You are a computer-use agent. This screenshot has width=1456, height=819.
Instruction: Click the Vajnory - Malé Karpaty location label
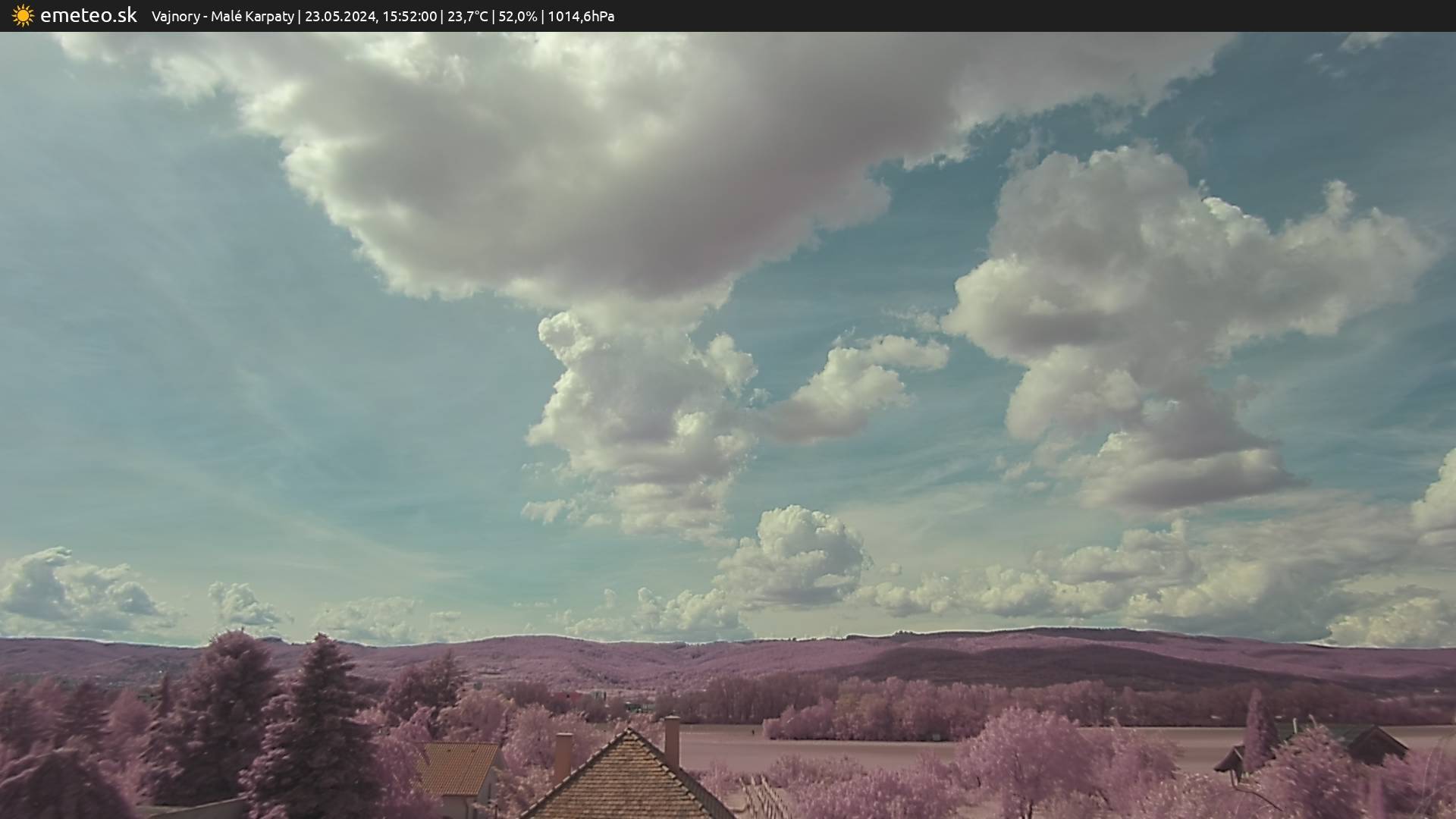222,16
